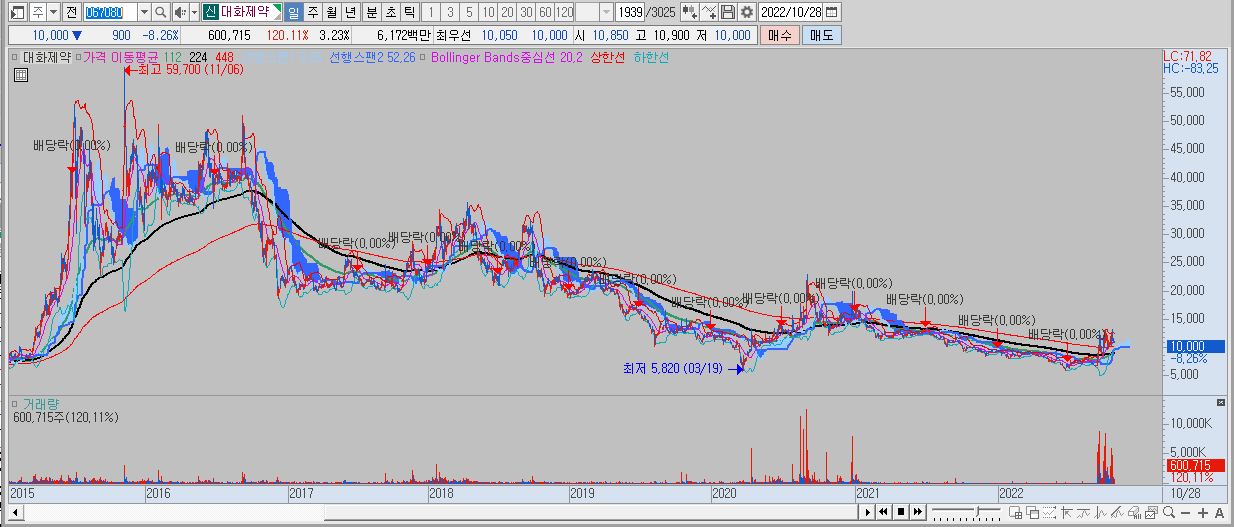This screenshot has height=527, width=1234.
Task: Click the green 신 badge icon
Action: tap(209, 12)
